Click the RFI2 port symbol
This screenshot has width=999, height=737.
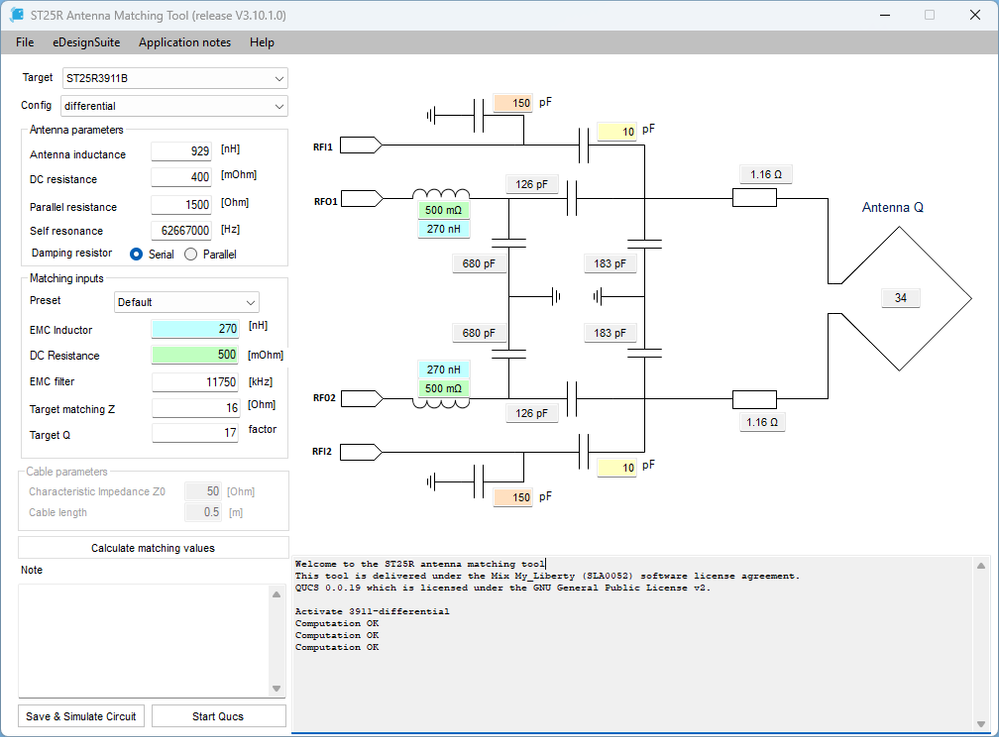click(361, 452)
